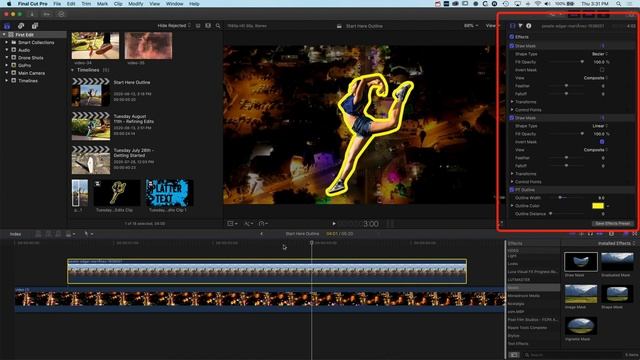Click the append clip icon above timeline
640x360 pixels.
[58, 234]
